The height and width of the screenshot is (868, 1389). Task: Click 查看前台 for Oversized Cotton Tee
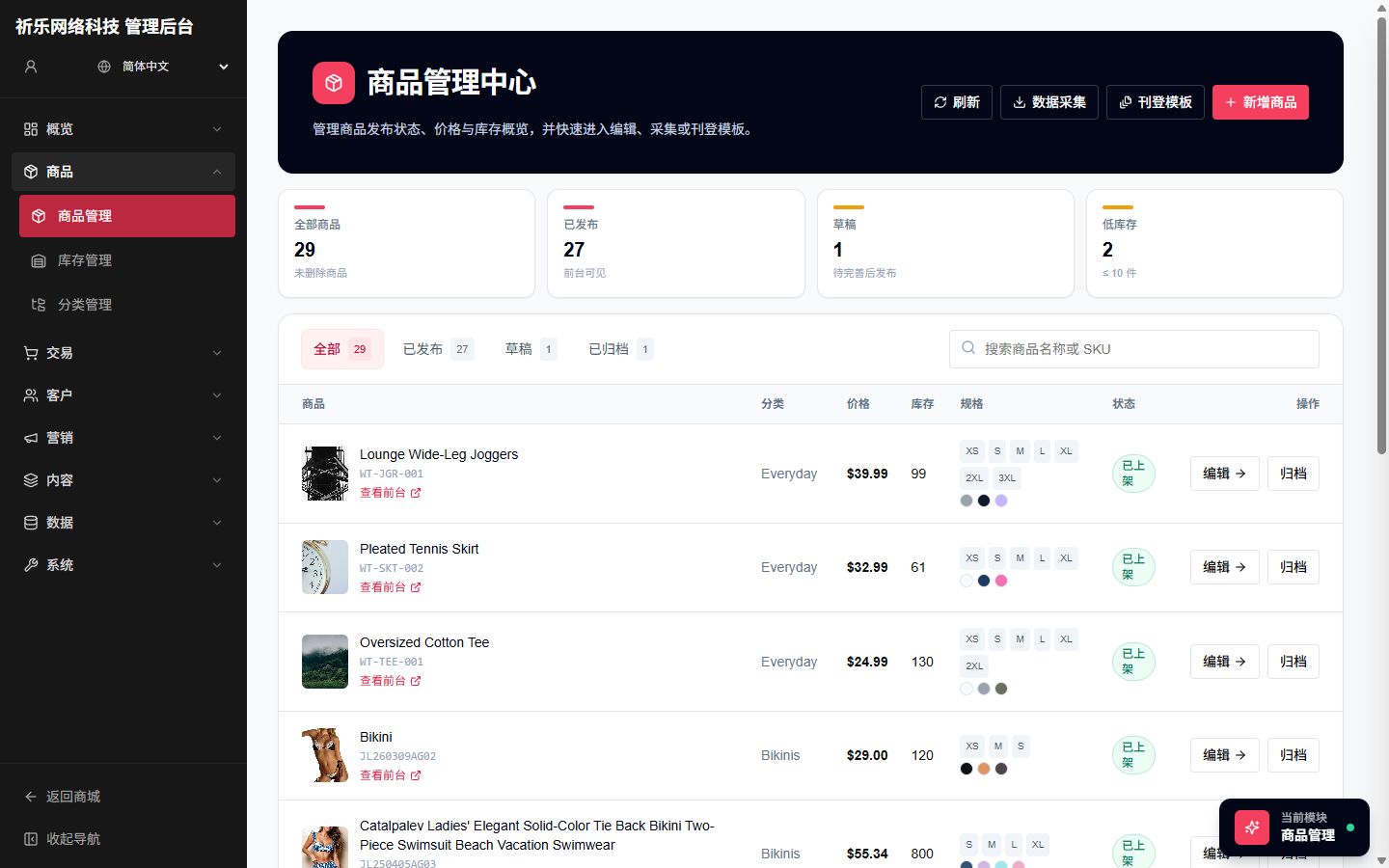[x=391, y=681]
